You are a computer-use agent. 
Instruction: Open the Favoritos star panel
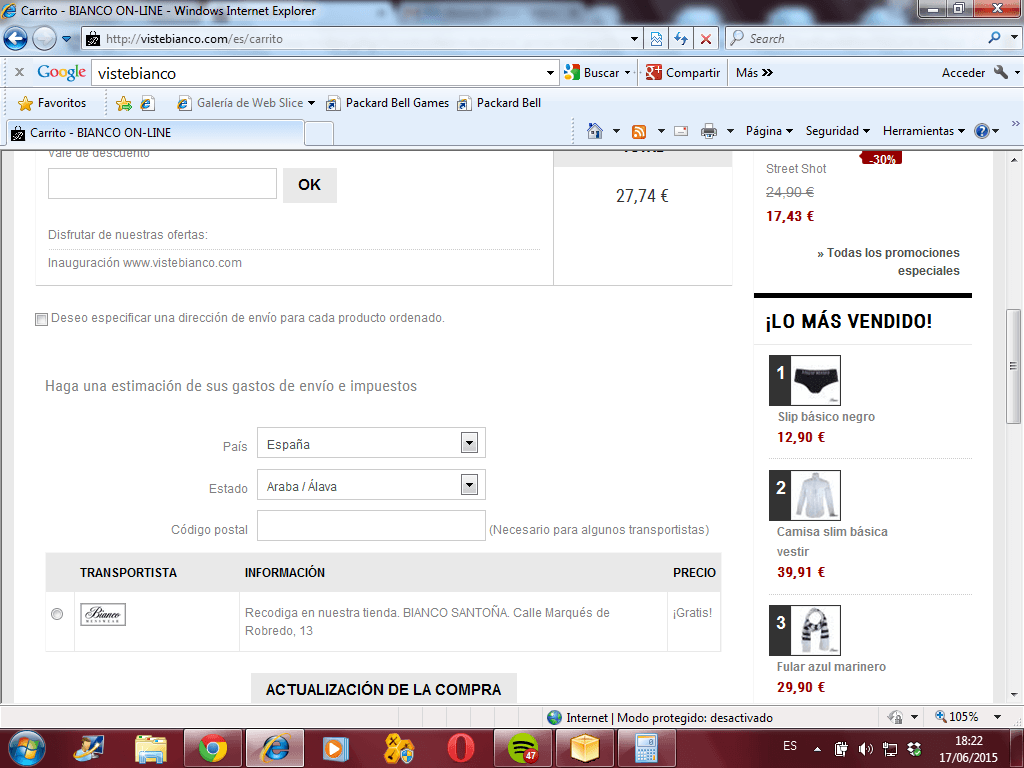(52, 103)
